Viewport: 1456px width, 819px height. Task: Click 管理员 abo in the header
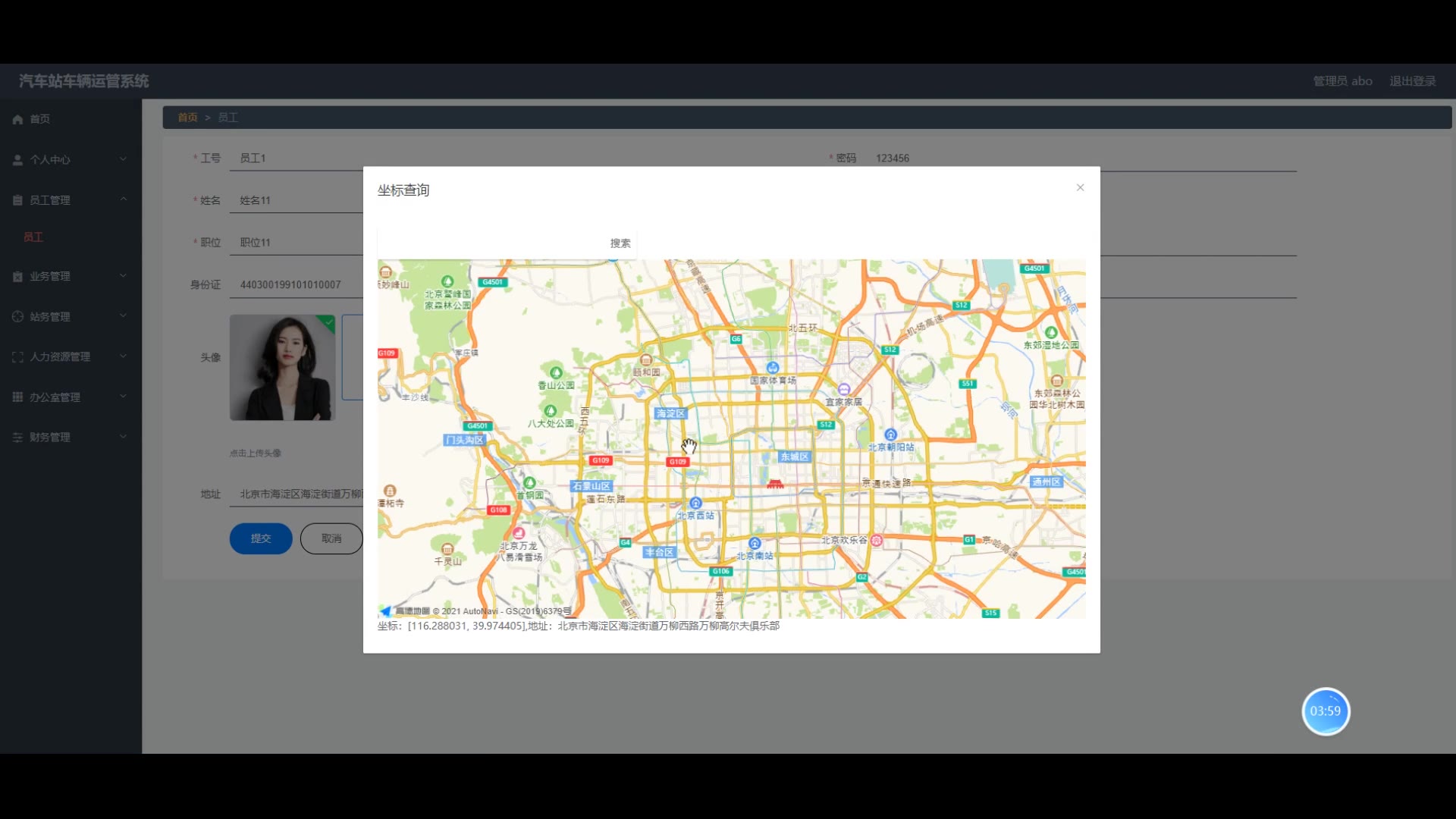point(1343,81)
